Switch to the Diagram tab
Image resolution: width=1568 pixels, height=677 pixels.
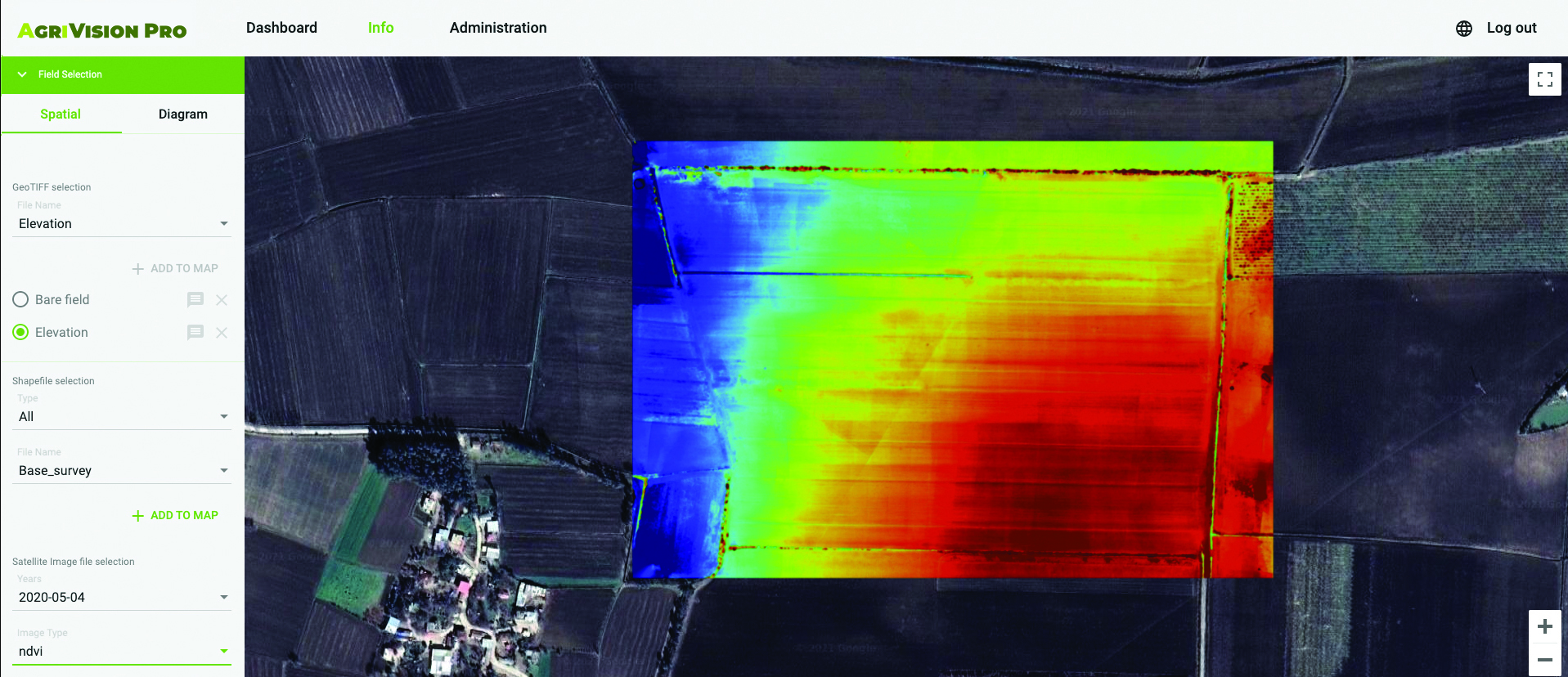[182, 114]
